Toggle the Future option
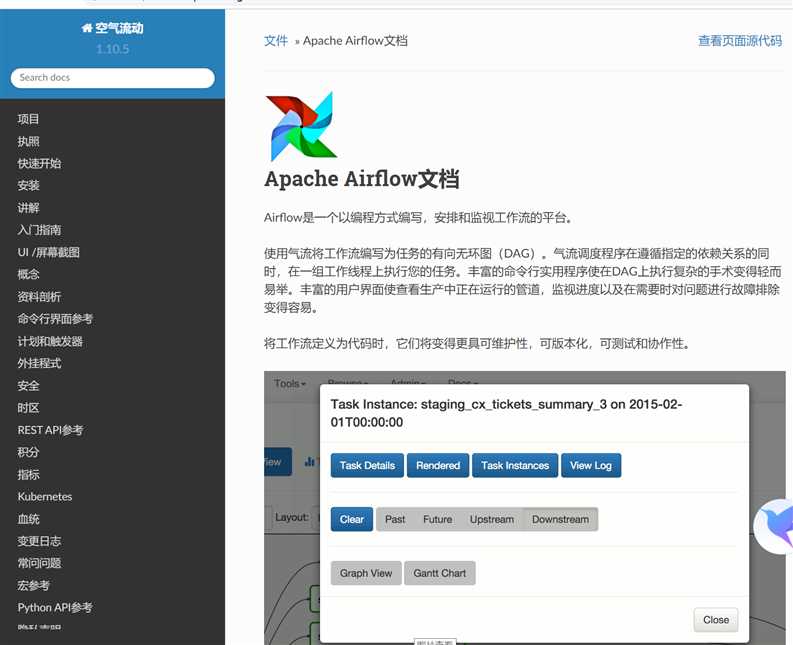The height and width of the screenshot is (645, 793). 437,520
